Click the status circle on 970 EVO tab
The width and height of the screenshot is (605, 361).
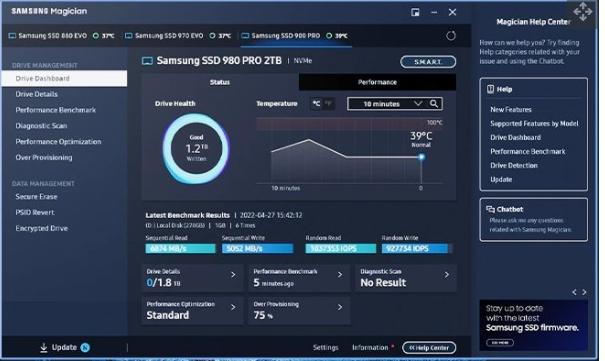[212, 36]
